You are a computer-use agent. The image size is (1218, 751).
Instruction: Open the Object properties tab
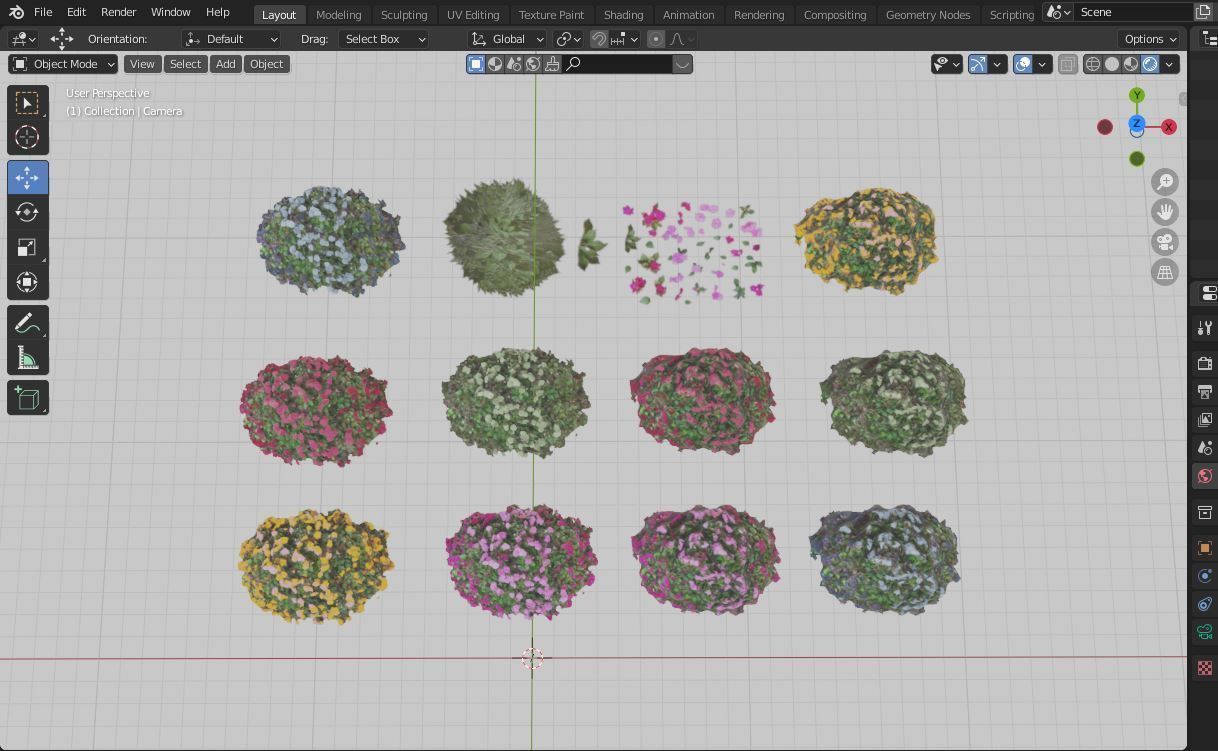click(1205, 548)
